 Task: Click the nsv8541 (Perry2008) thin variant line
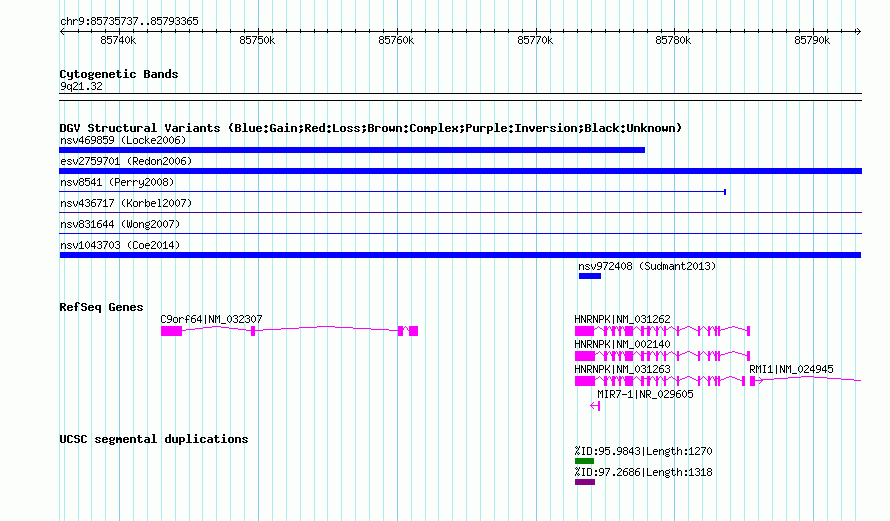393,192
